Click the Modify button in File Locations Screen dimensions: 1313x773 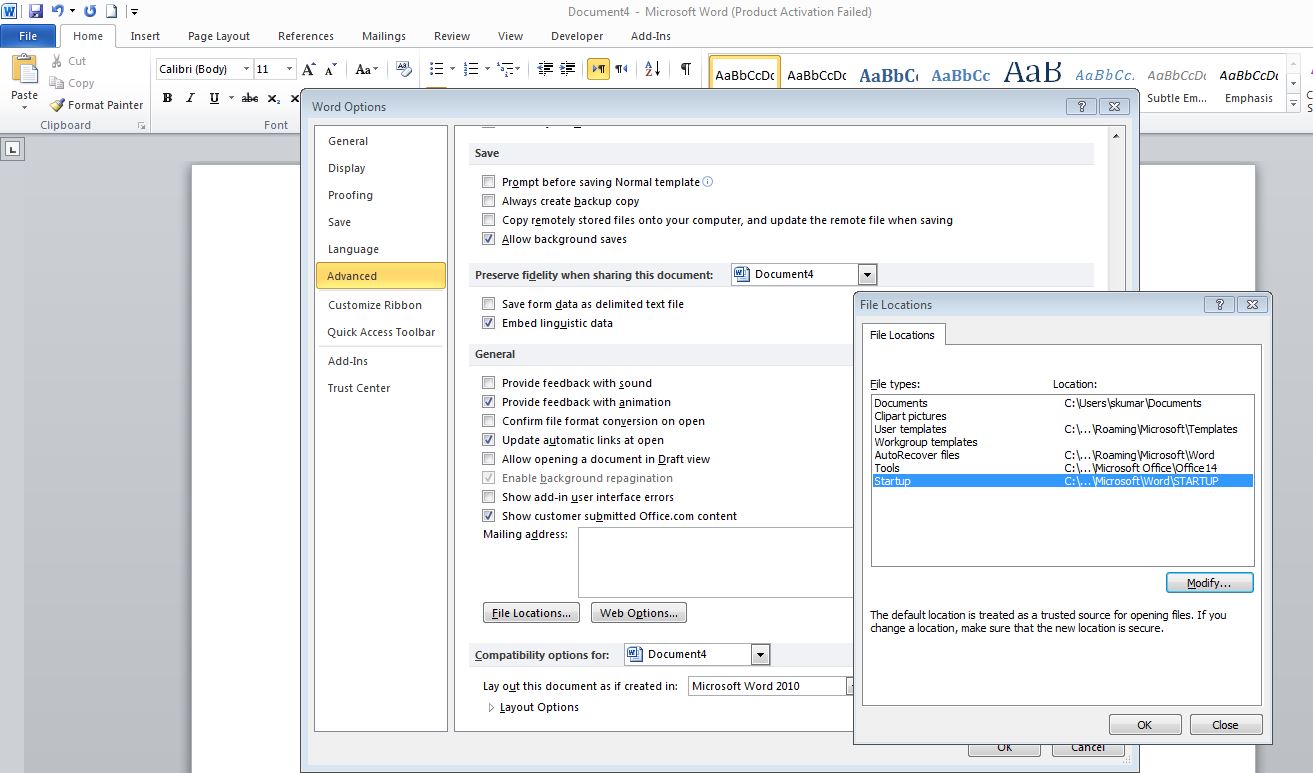(1209, 582)
